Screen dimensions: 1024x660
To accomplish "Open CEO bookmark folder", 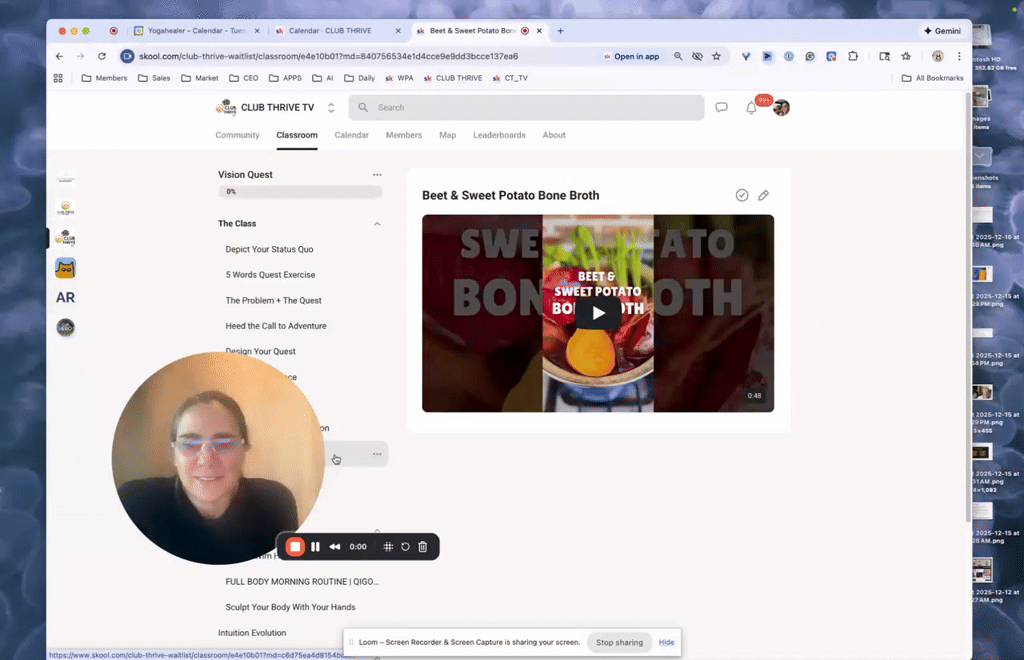I will point(244,78).
